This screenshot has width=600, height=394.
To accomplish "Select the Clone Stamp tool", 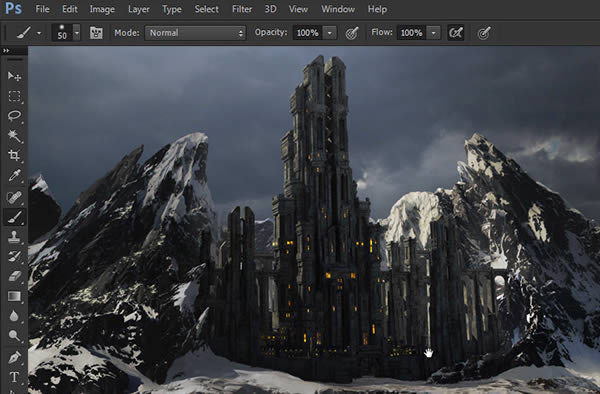I will pos(14,237).
